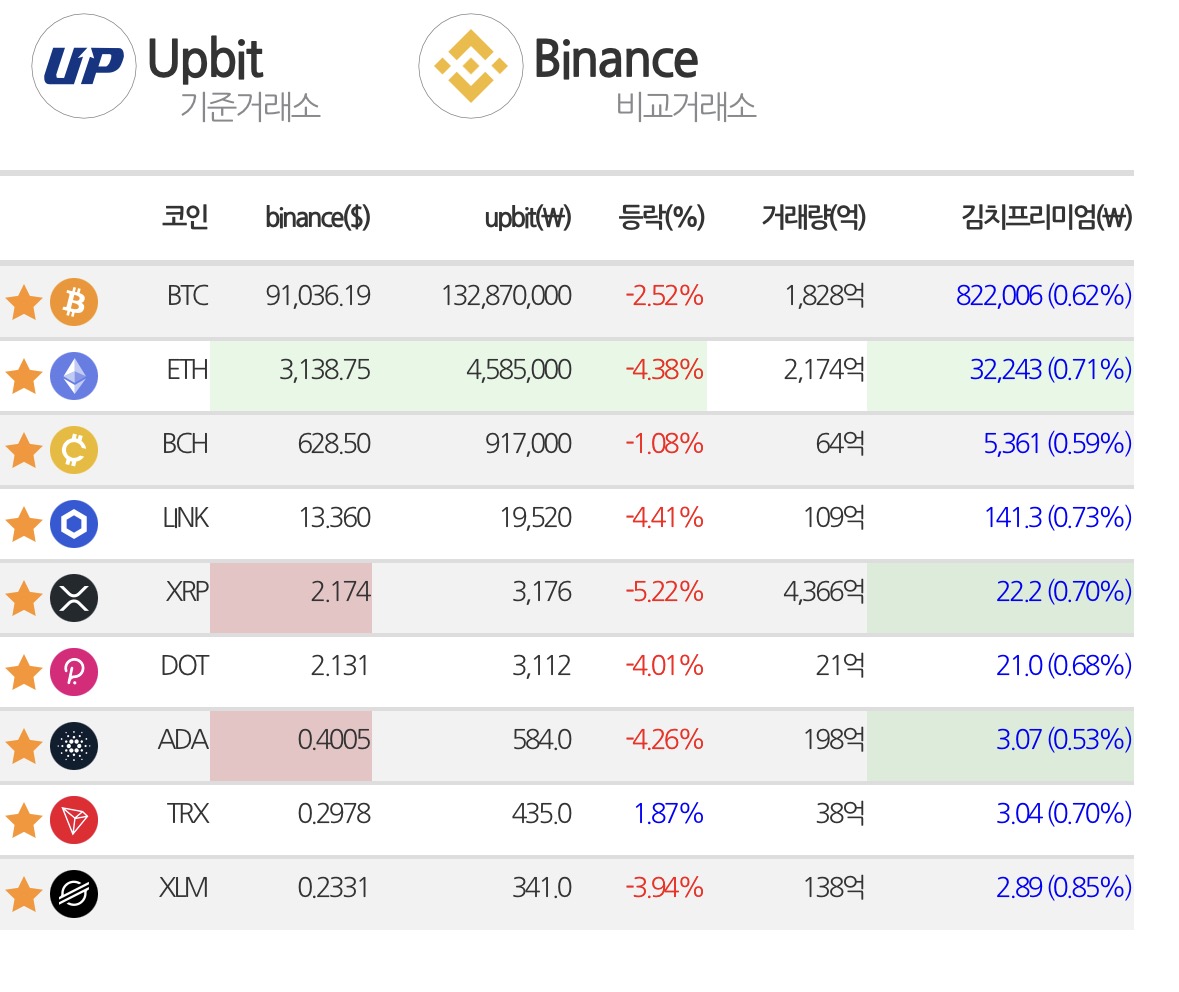This screenshot has width=1179, height=992.
Task: Open the Upbit base exchange selector
Action: coord(177,68)
